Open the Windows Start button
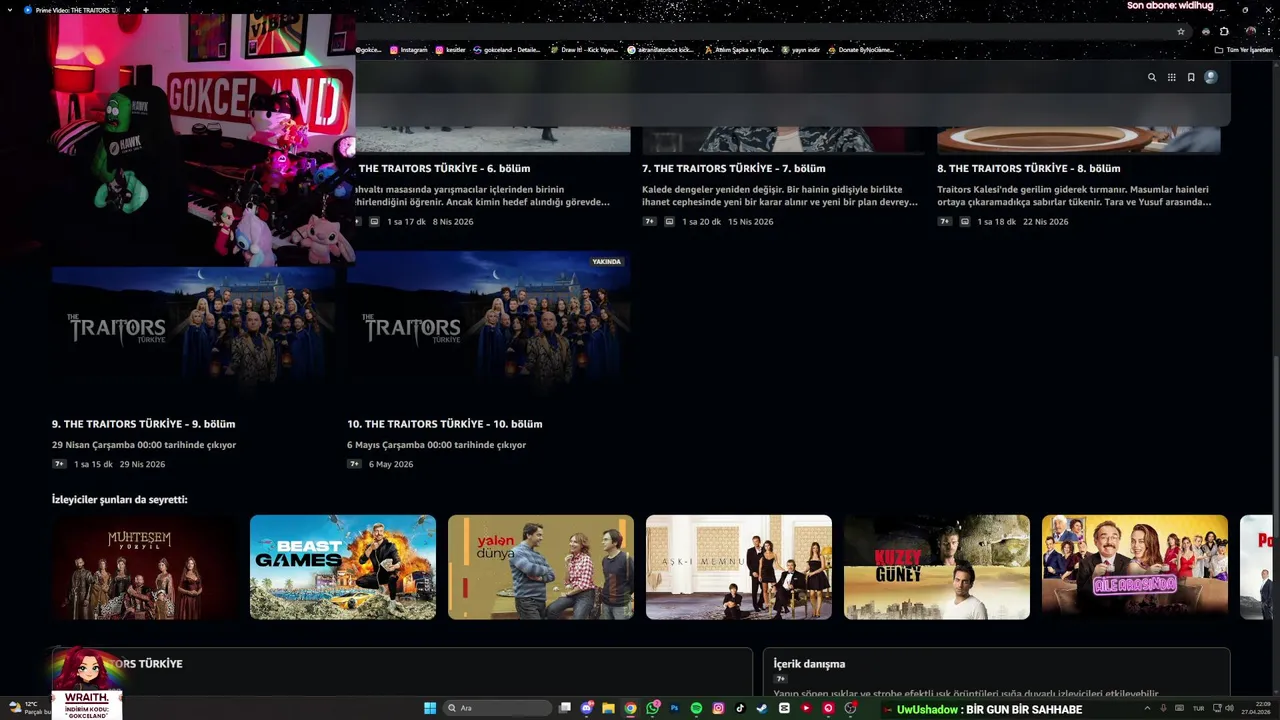Image resolution: width=1280 pixels, height=720 pixels. coord(430,708)
